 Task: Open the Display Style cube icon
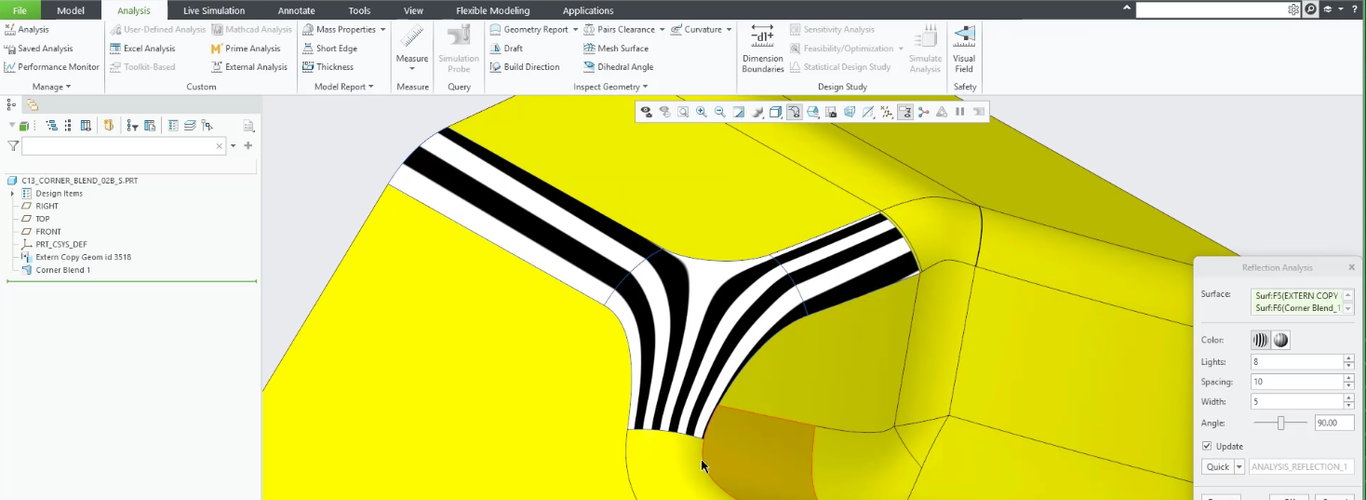tap(775, 112)
